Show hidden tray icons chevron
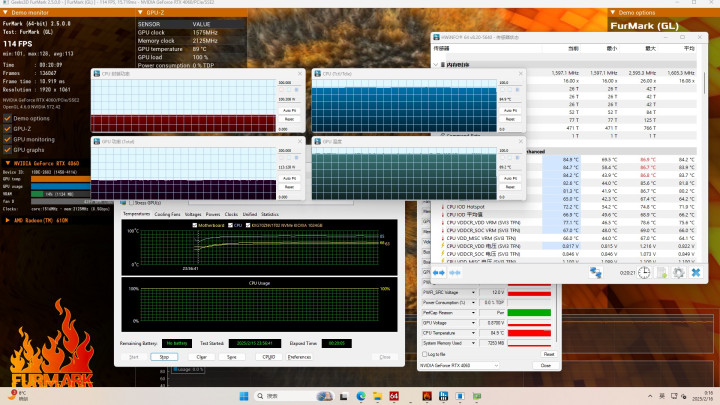The width and height of the screenshot is (720, 405). click(x=650, y=396)
